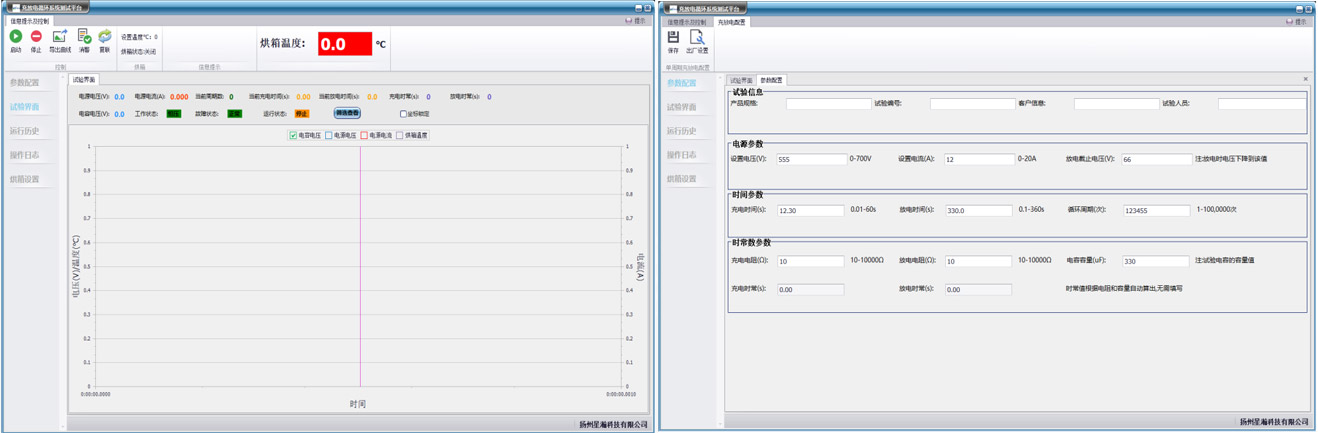Viewport: 1318px width, 433px height.
Task: Click the 导出曲线 export curve icon
Action: [x=60, y=37]
